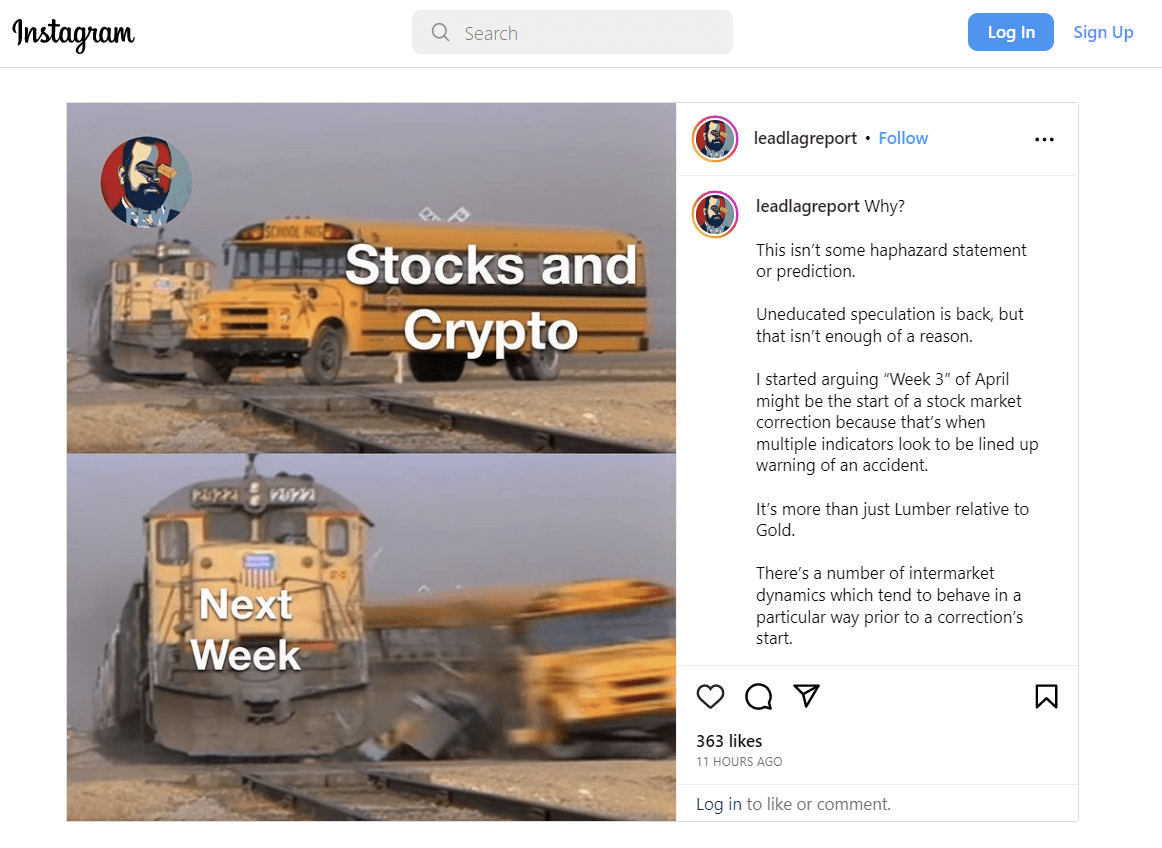
Task: Click the 'Log in' comment link
Action: (x=718, y=804)
